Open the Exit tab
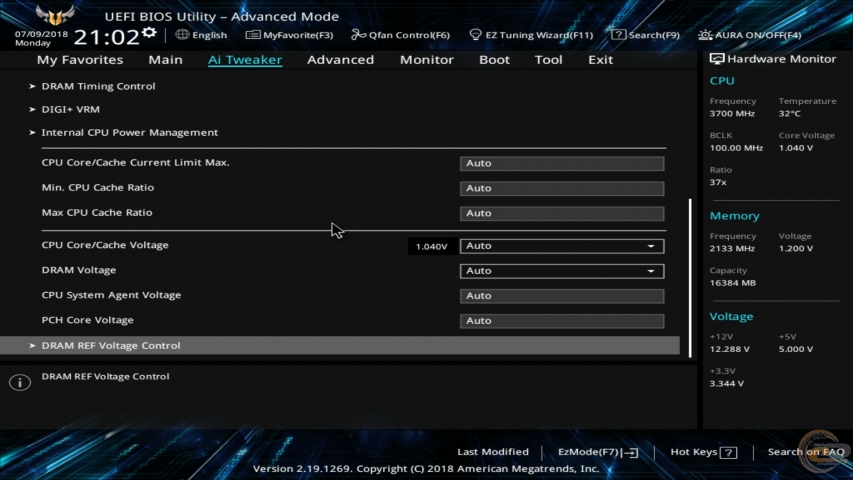This screenshot has width=853, height=480. point(601,59)
